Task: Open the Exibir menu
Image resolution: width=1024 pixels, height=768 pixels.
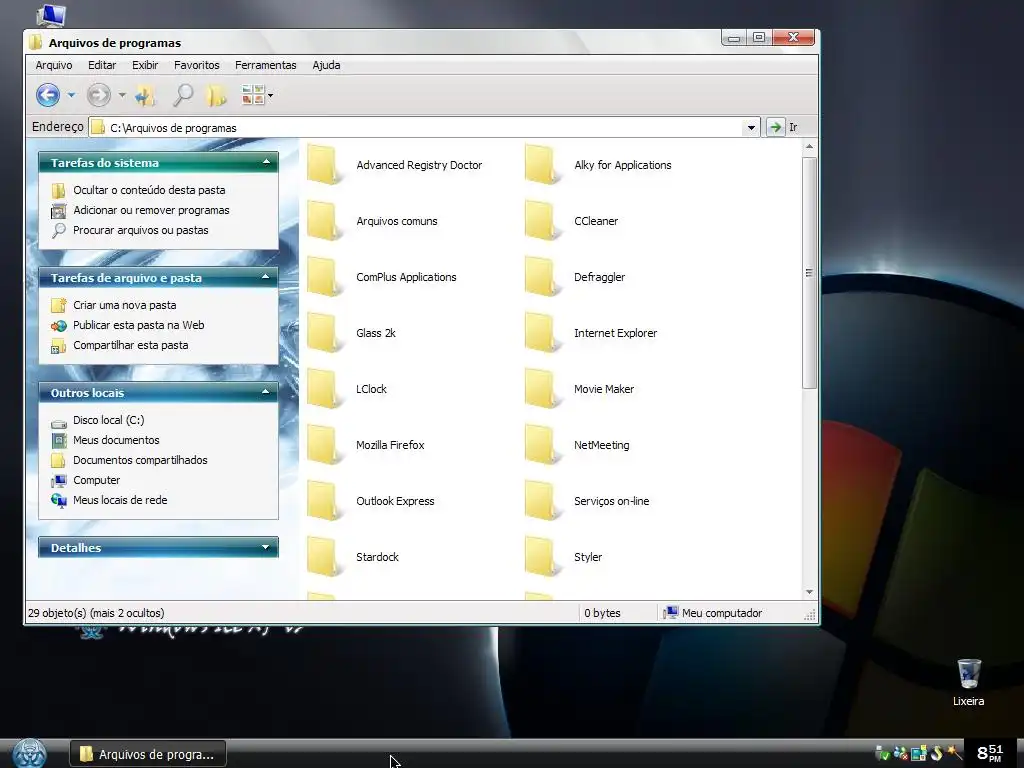Action: tap(145, 65)
